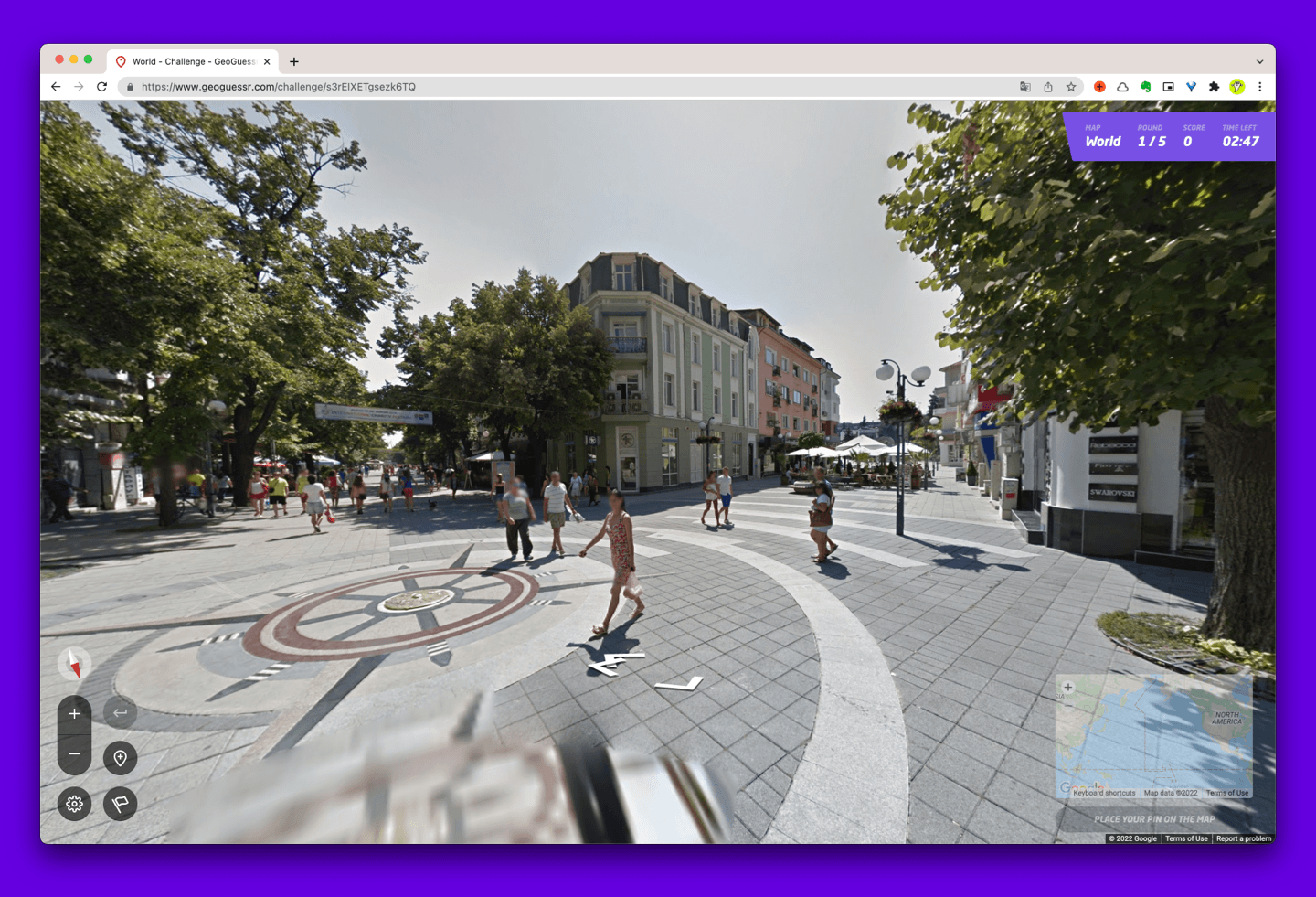
Task: Undo last move with return arrow
Action: 120,712
